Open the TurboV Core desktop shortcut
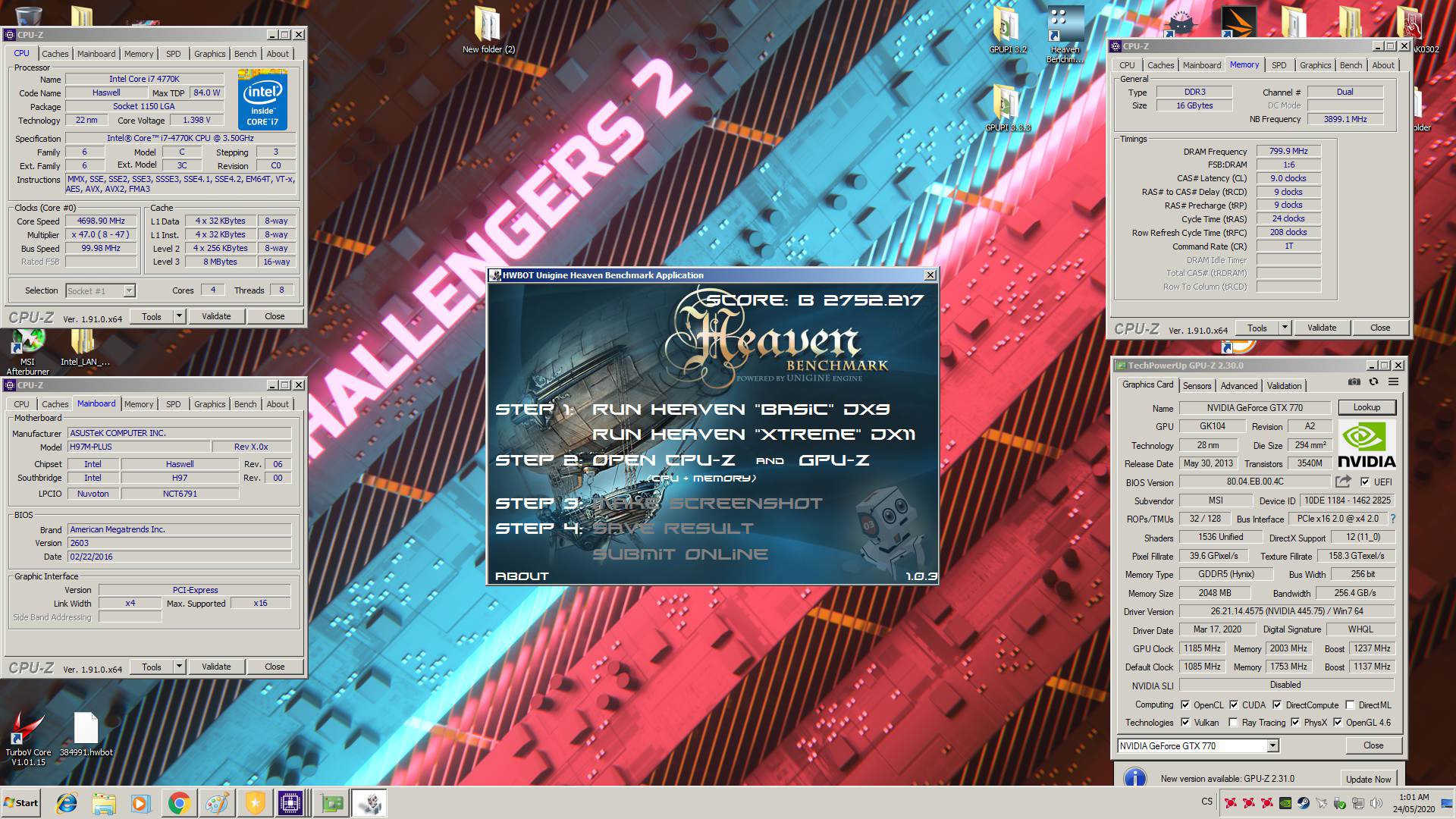The width and height of the screenshot is (1456, 819). [27, 739]
